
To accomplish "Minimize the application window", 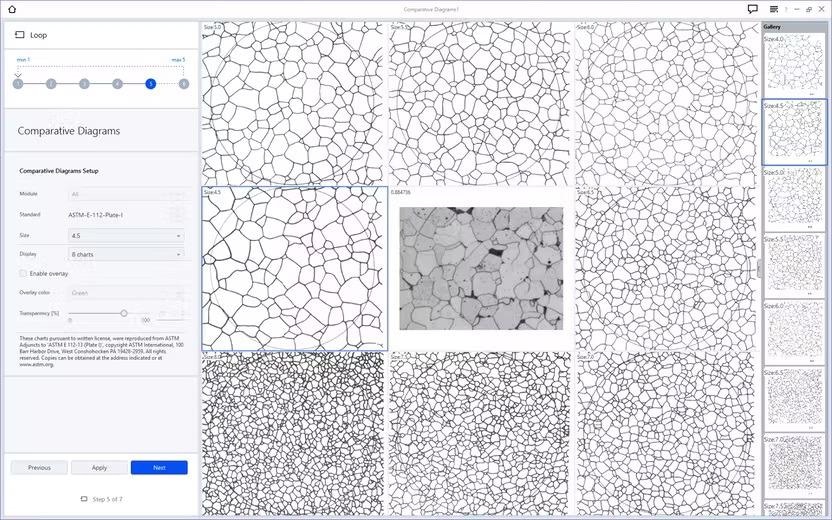I will [797, 9].
